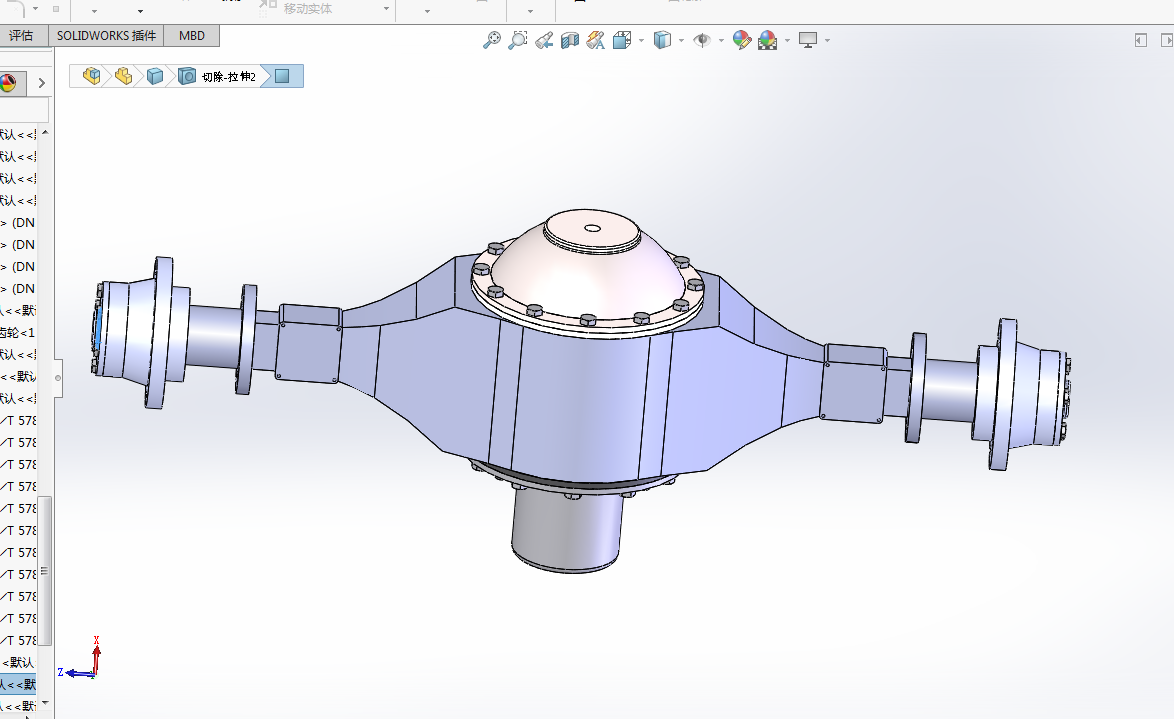The width and height of the screenshot is (1174, 719).
Task: Switch to the 评估 tab
Action: [21, 36]
